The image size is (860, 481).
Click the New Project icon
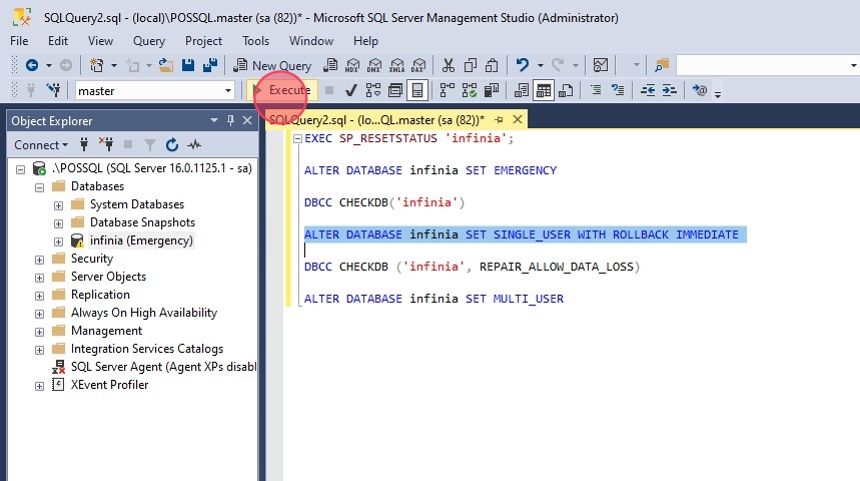click(97, 66)
